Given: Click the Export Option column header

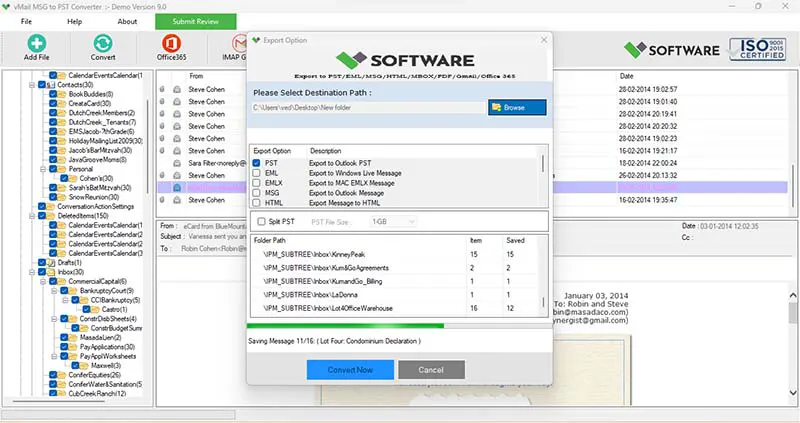Looking at the screenshot, I should pos(272,151).
